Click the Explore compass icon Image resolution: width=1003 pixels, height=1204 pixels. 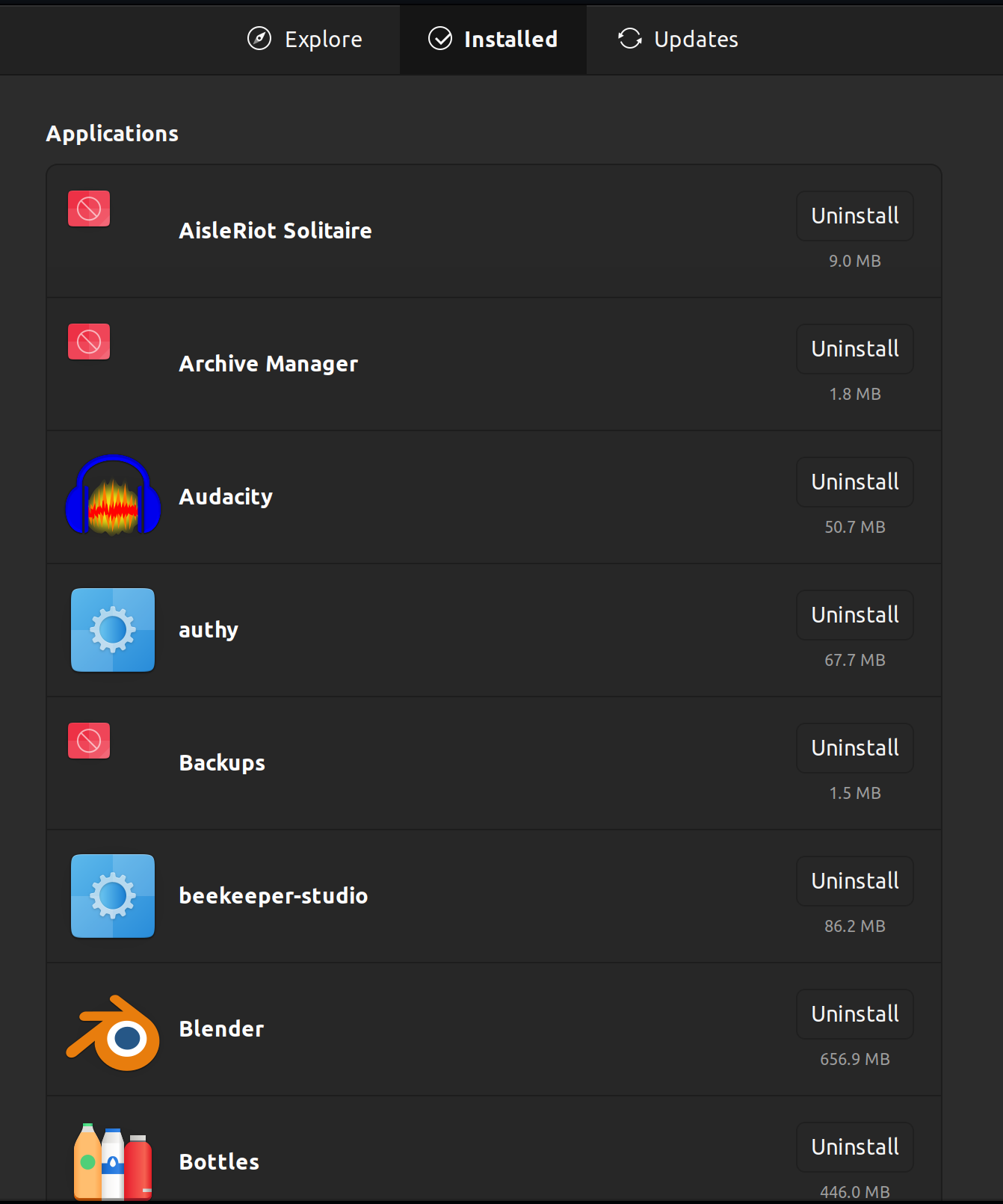pyautogui.click(x=259, y=38)
